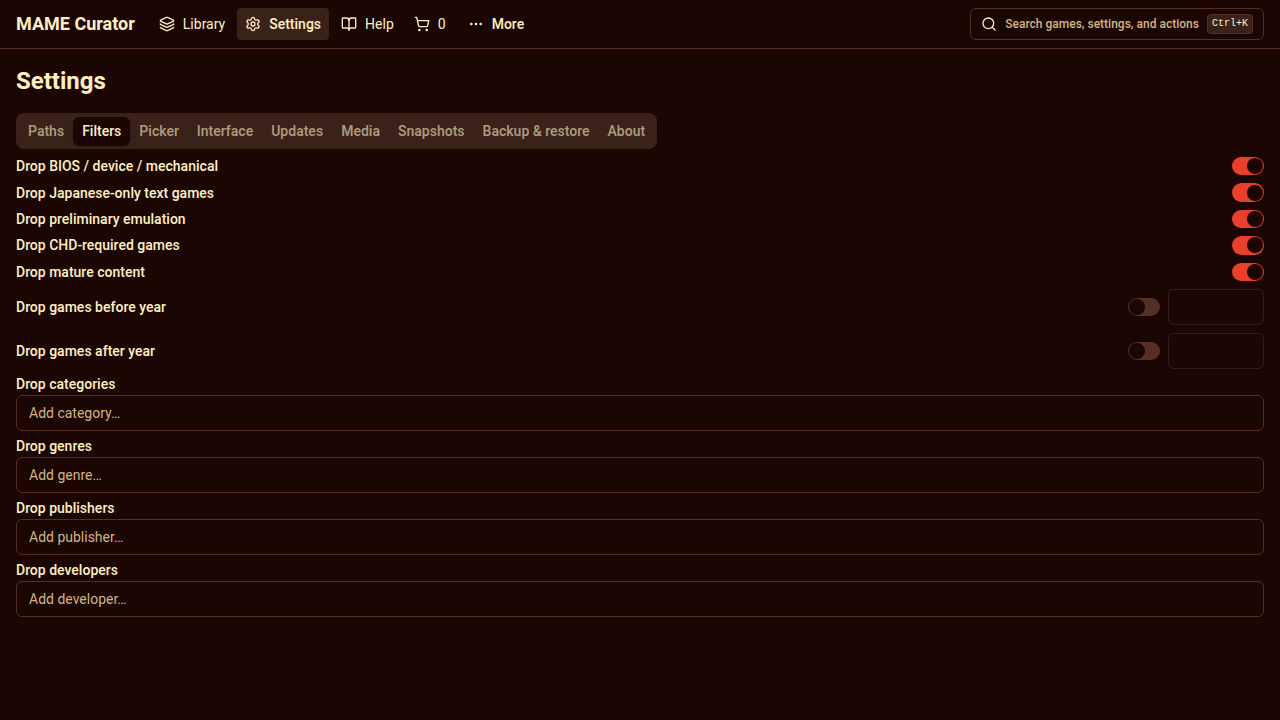Viewport: 1280px width, 720px height.
Task: Focus the Add developer field
Action: pos(640,599)
